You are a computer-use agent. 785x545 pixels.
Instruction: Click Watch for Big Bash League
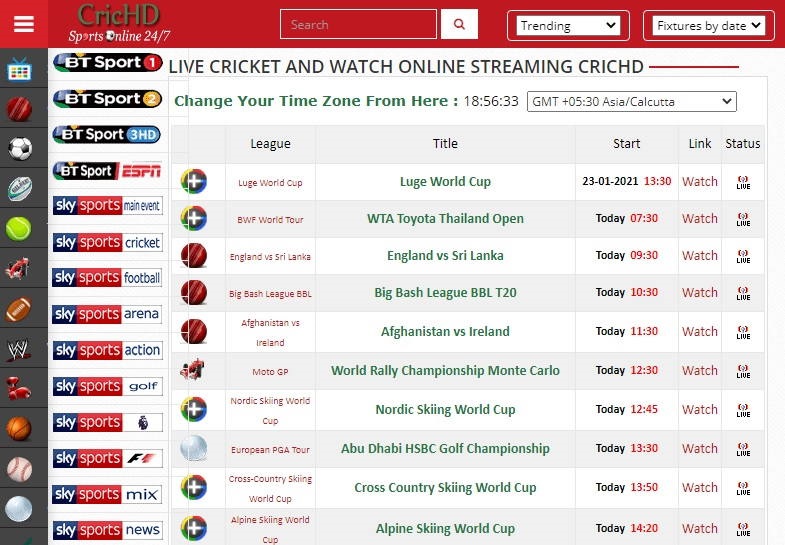(699, 292)
